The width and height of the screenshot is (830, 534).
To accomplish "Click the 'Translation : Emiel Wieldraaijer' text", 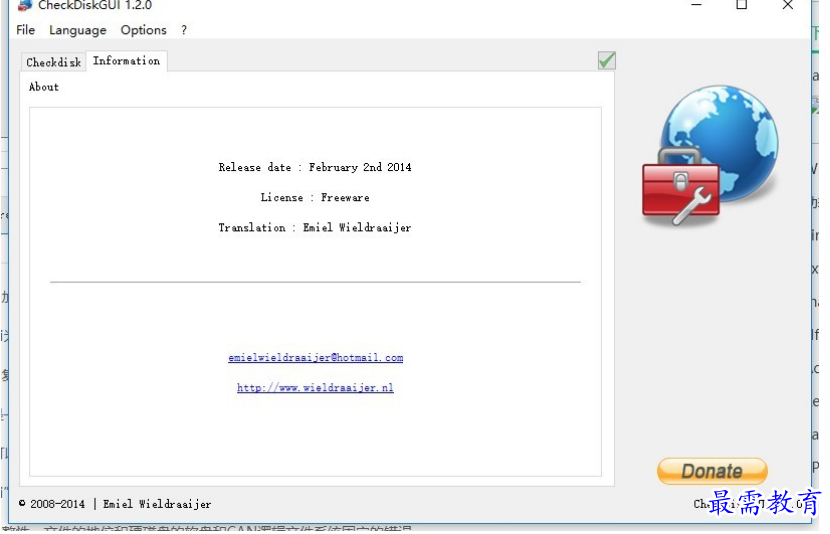I will point(315,228).
